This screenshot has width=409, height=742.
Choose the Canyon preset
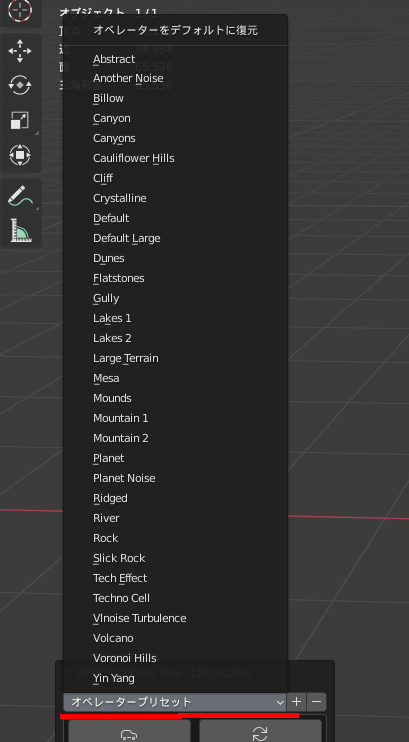click(175, 118)
